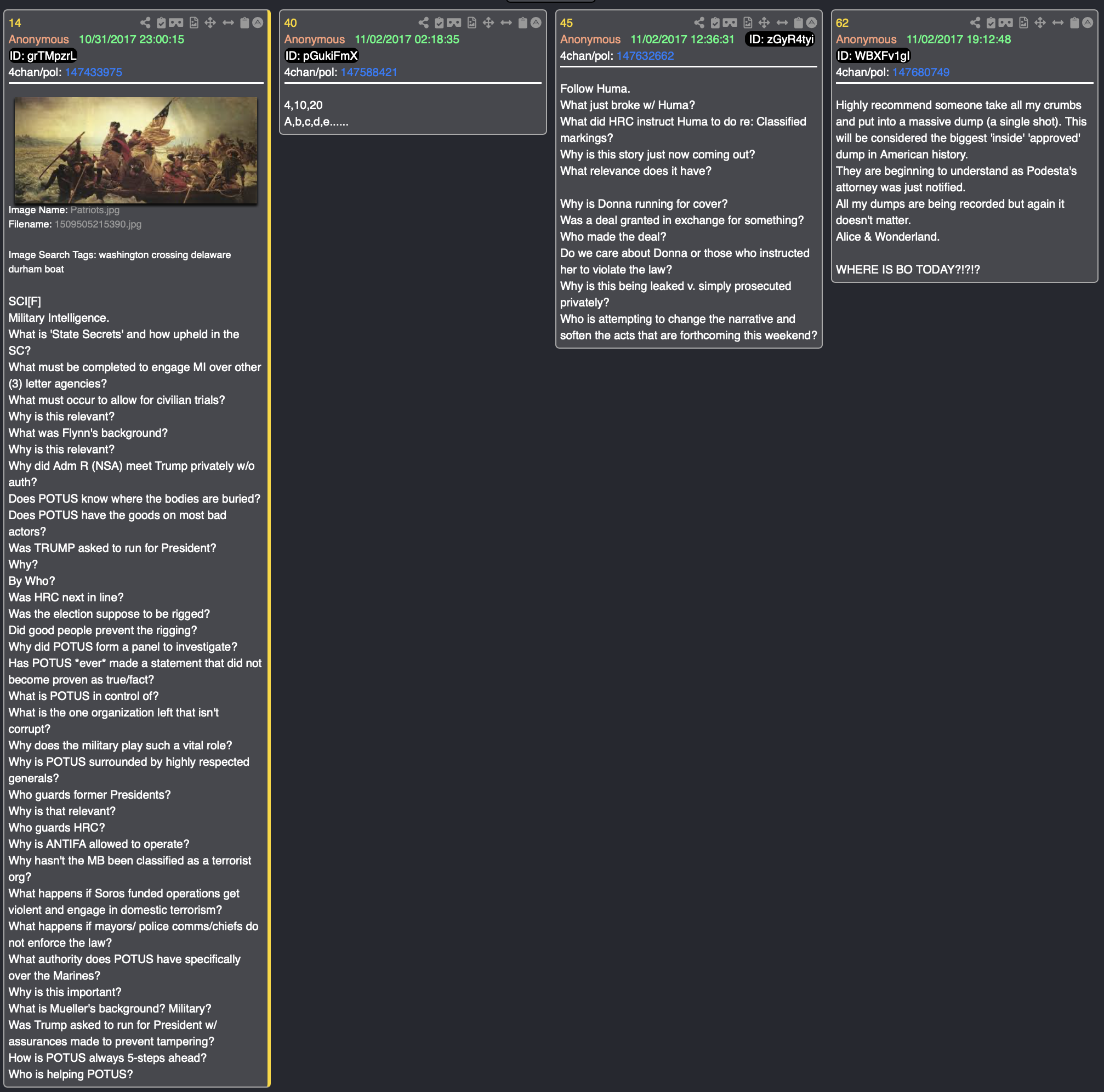Share post 40 using its share icon

tap(423, 23)
